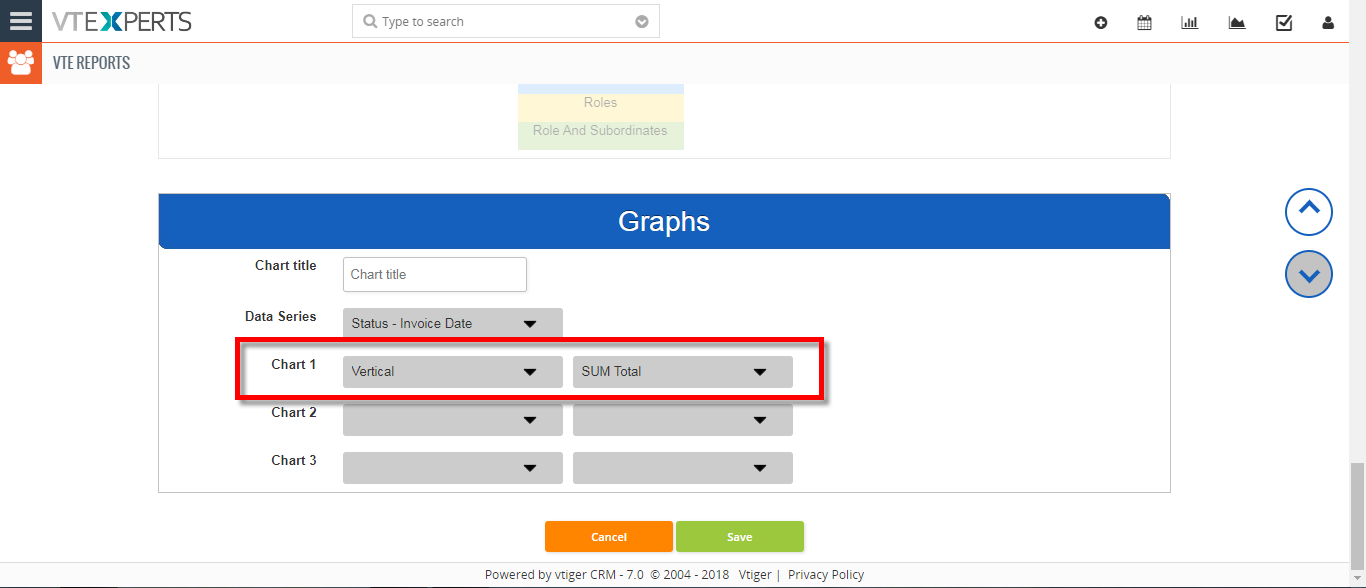This screenshot has width=1366, height=588.
Task: Click the Chart 2 label
Action: click(294, 413)
